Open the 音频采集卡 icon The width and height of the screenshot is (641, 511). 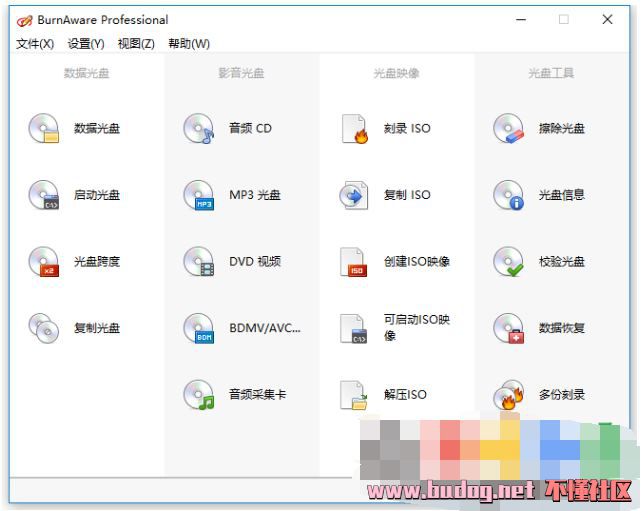point(199,395)
